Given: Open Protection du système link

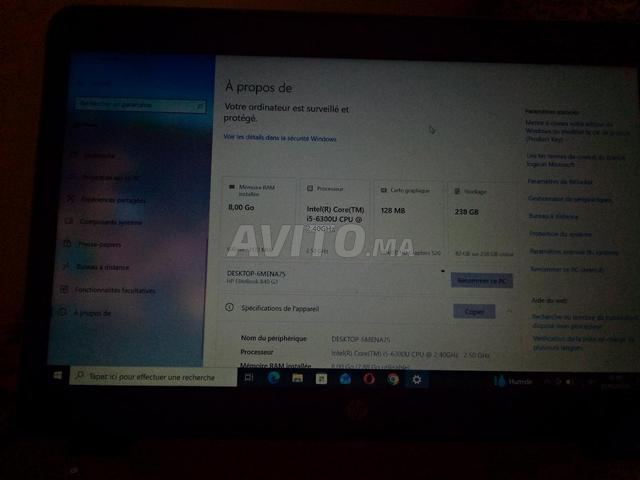Looking at the screenshot, I should pyautogui.click(x=560, y=234).
